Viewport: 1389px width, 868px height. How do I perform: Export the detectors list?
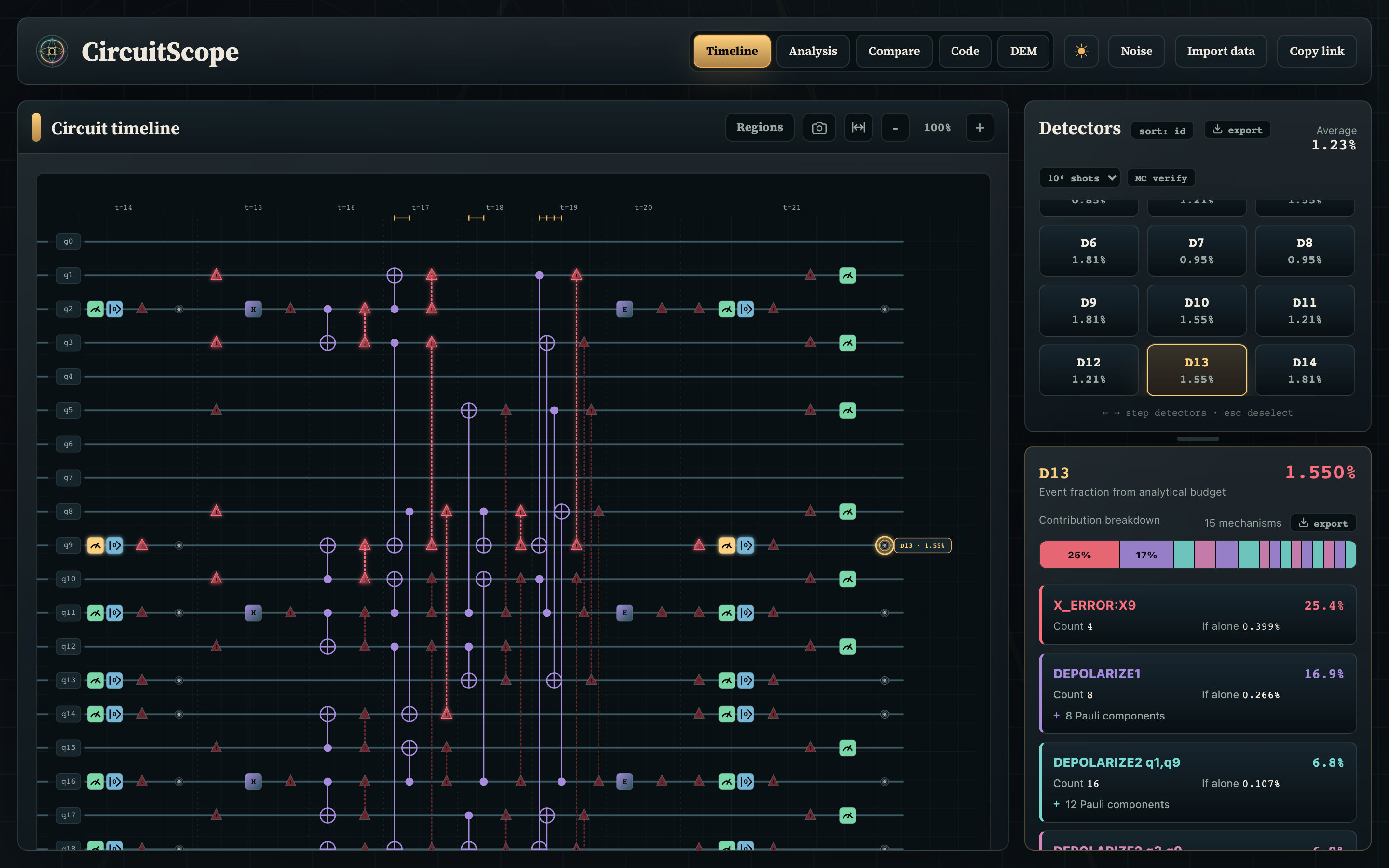[x=1237, y=130]
